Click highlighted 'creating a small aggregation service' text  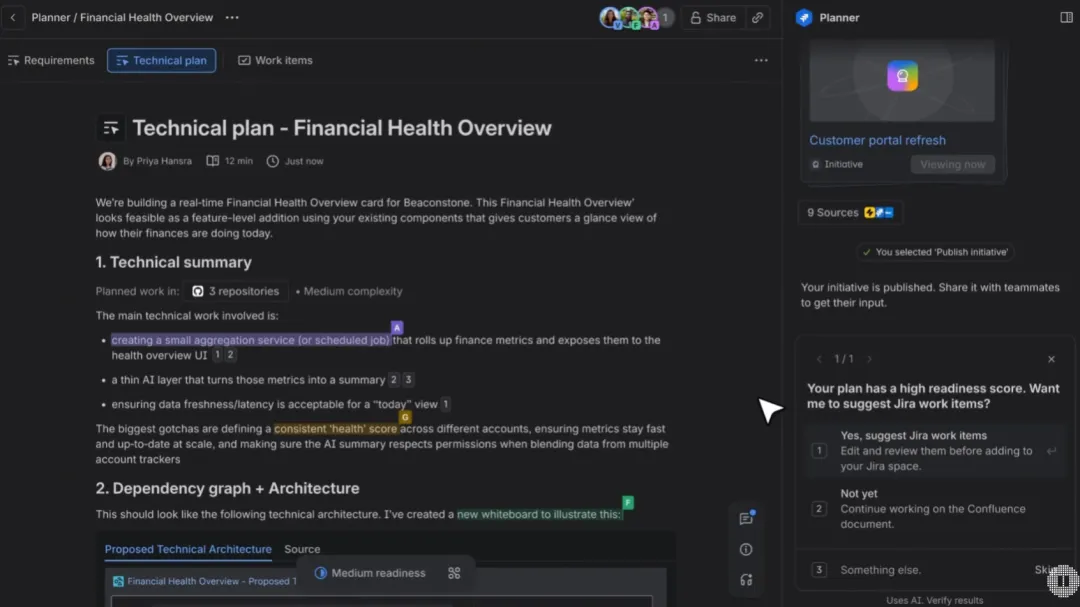(251, 340)
